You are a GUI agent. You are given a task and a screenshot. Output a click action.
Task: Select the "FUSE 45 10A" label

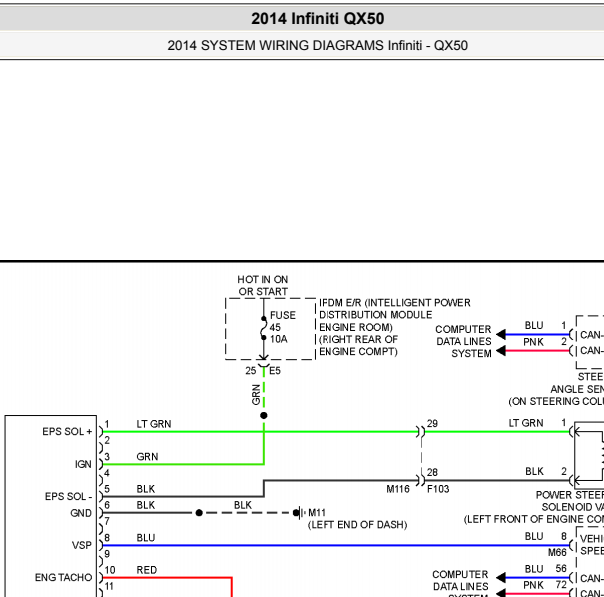point(282,327)
